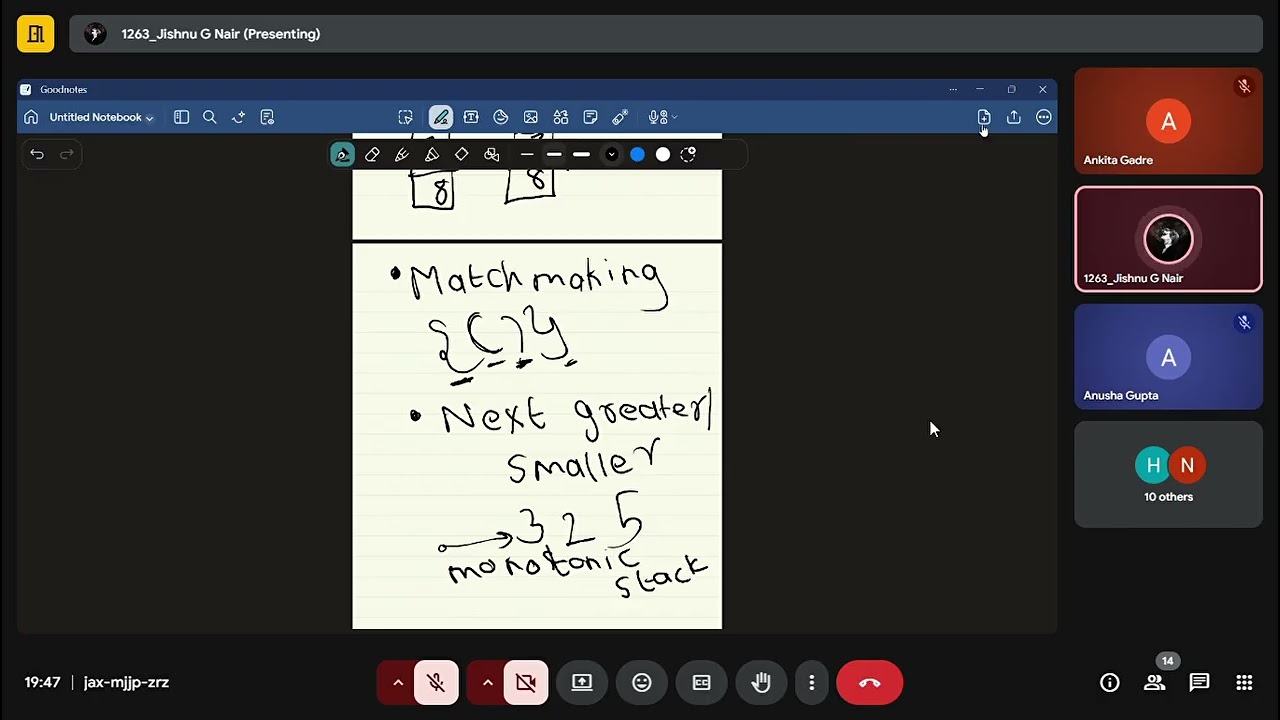Viewport: 1280px width, 720px height.
Task: Open the document reader view icon
Action: point(267,117)
